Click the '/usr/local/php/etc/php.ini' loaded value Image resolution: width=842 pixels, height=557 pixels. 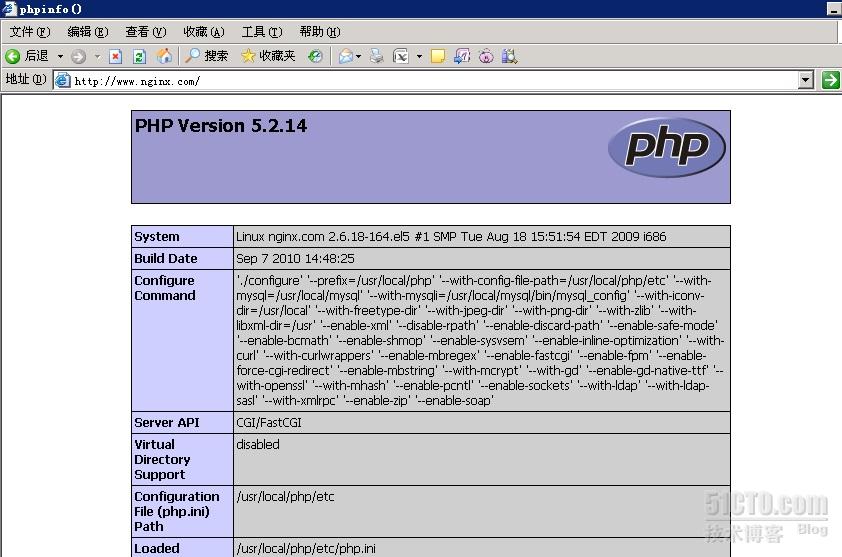click(x=306, y=549)
